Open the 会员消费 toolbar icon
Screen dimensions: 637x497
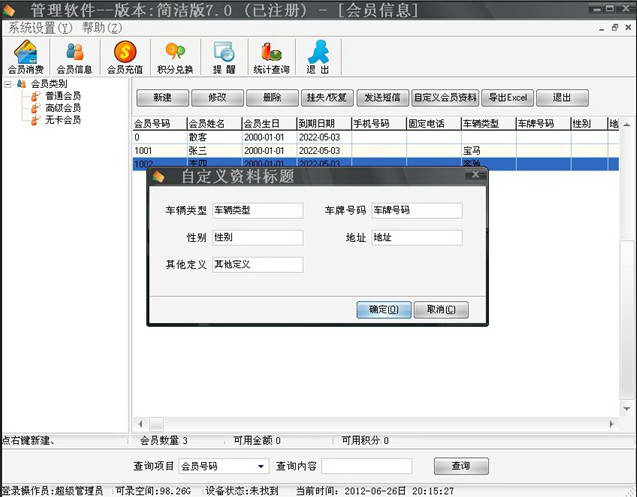coord(26,57)
